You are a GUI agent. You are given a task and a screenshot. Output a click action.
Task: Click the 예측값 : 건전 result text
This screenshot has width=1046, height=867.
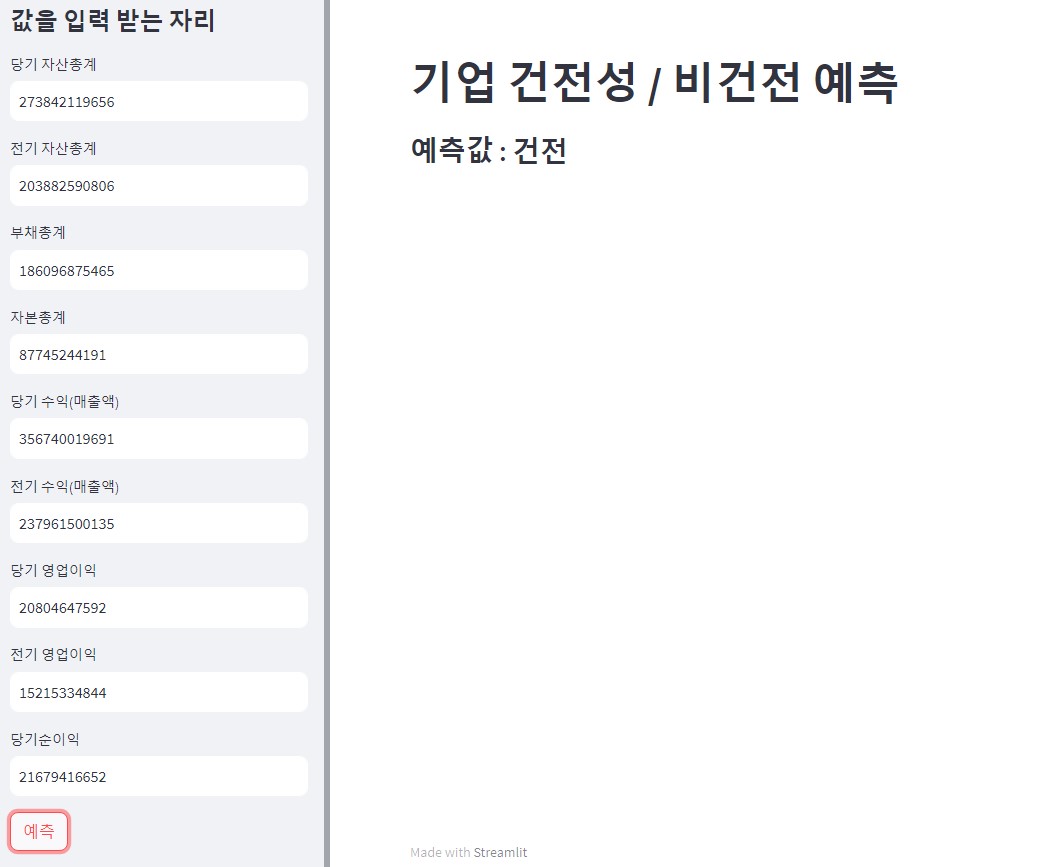tap(488, 151)
